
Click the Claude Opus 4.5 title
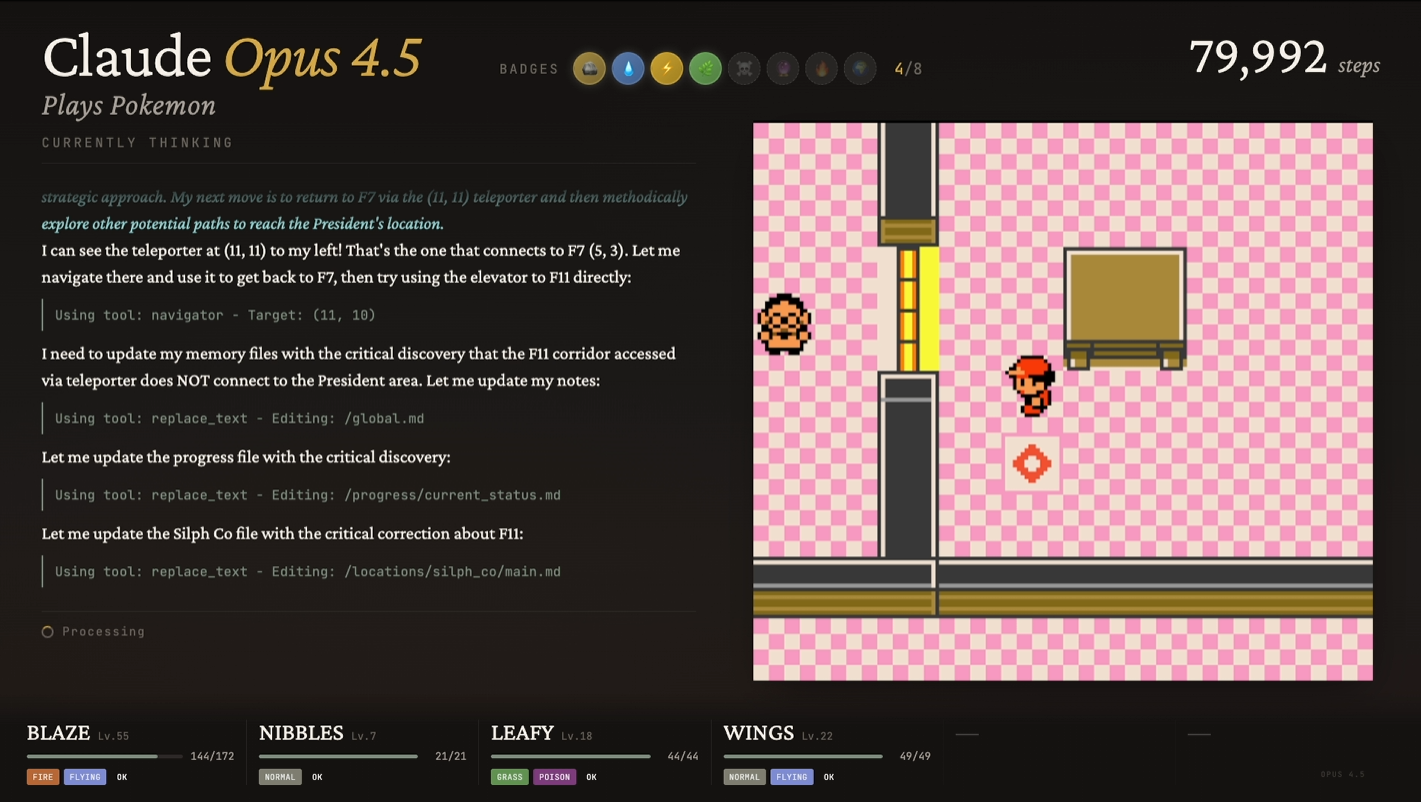click(232, 58)
